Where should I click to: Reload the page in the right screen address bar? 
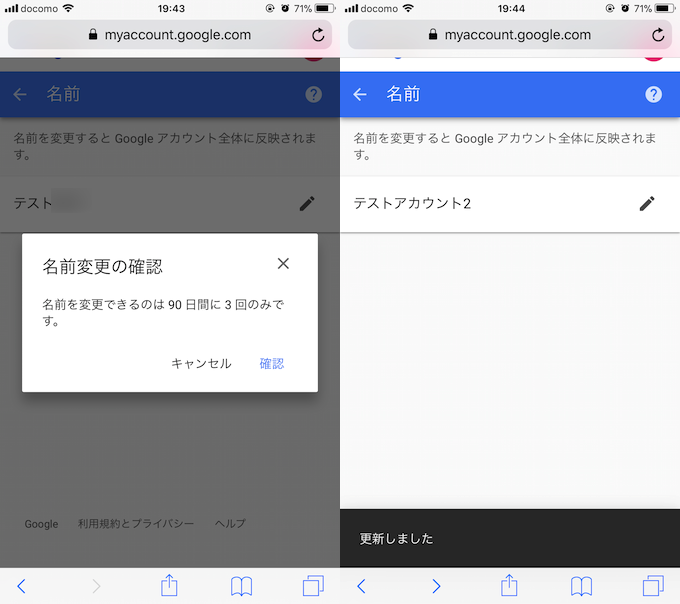pos(657,35)
